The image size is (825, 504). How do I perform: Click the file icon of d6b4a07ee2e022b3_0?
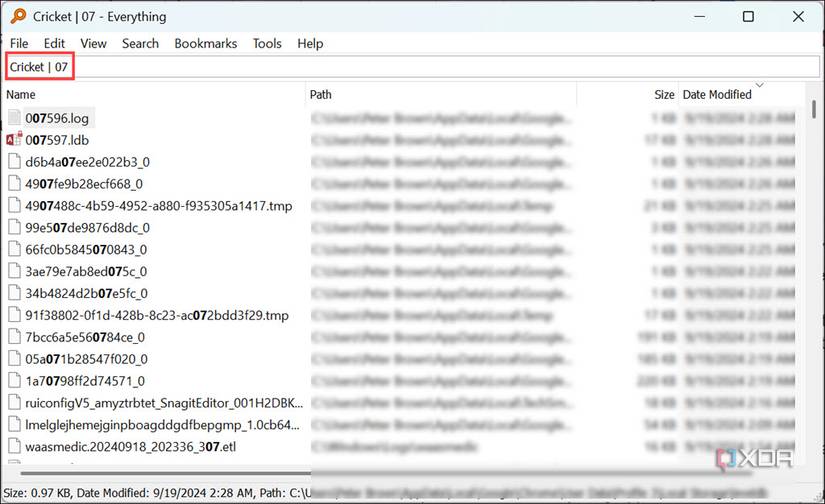[14, 162]
